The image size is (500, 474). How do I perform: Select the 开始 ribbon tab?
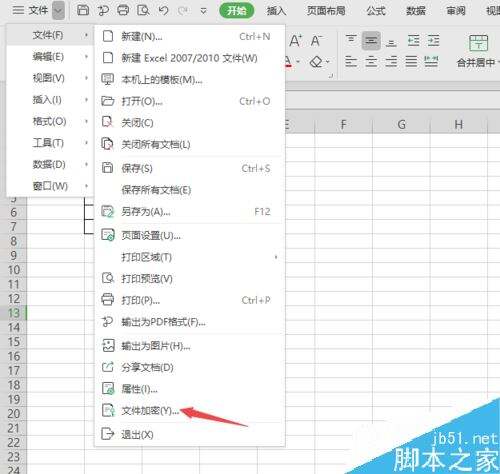click(x=237, y=11)
